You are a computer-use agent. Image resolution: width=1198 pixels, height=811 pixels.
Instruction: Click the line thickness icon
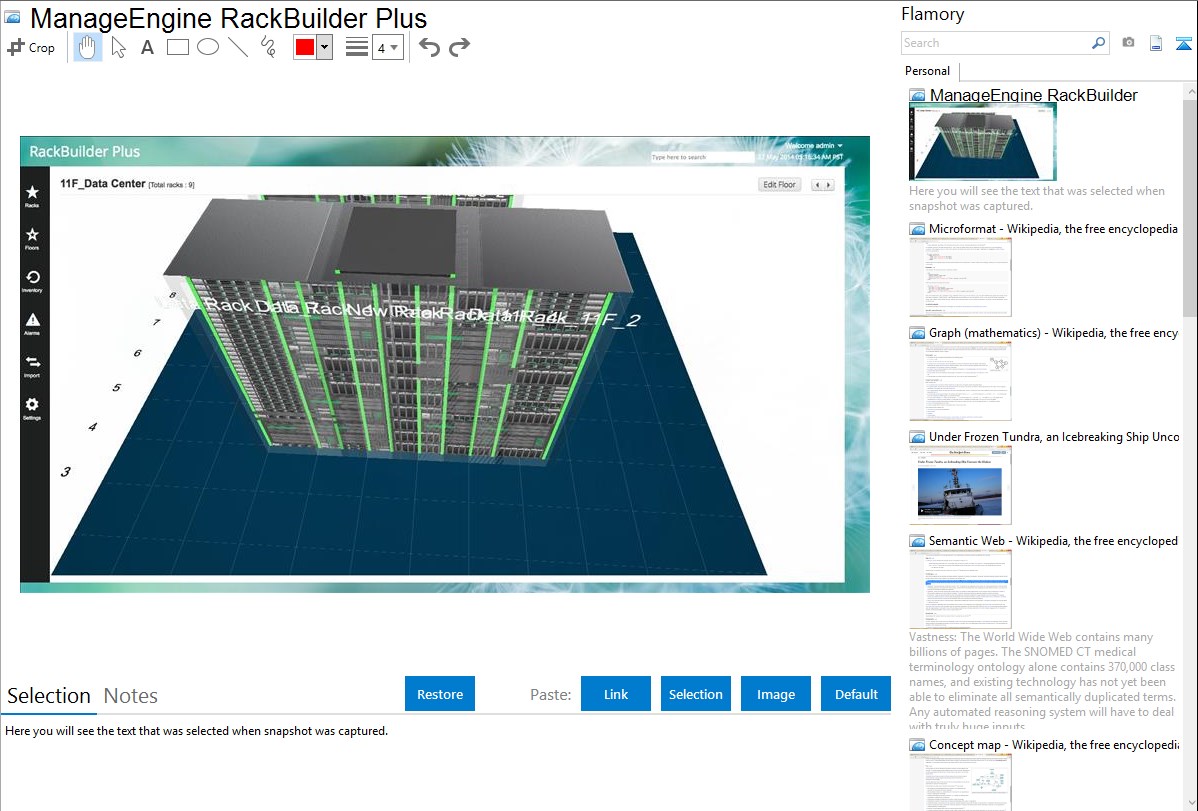pyautogui.click(x=357, y=47)
